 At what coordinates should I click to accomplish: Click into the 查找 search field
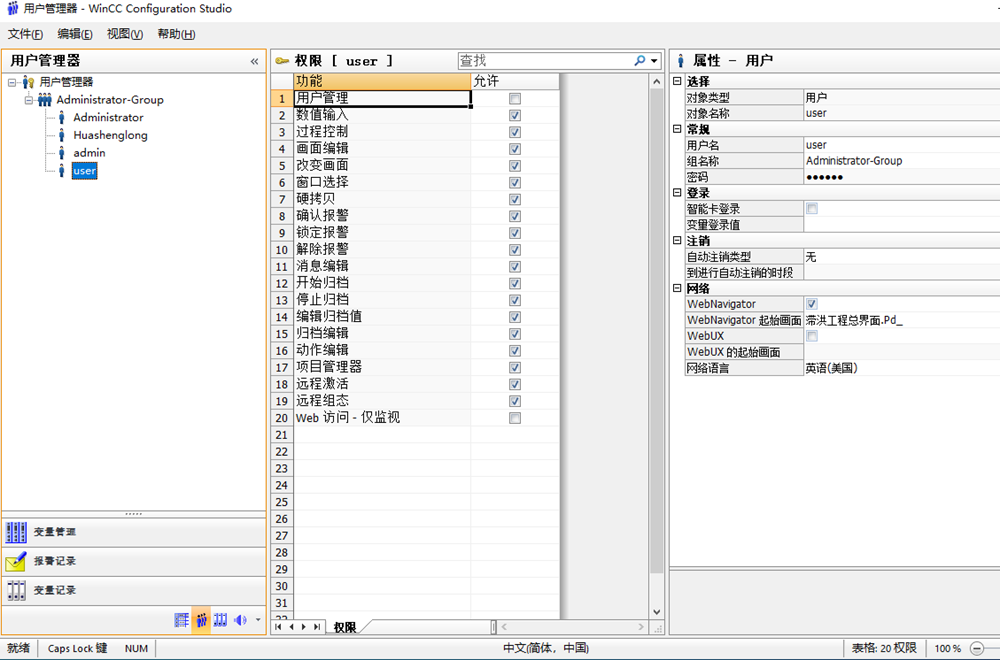pyautogui.click(x=545, y=61)
